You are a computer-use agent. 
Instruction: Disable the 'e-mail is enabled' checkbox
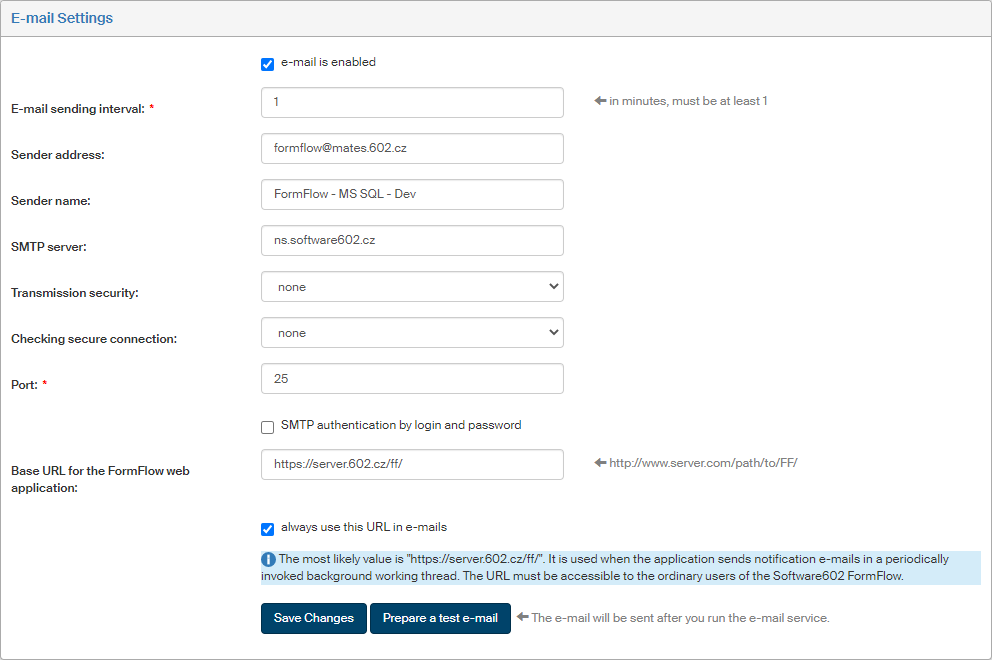click(x=267, y=64)
